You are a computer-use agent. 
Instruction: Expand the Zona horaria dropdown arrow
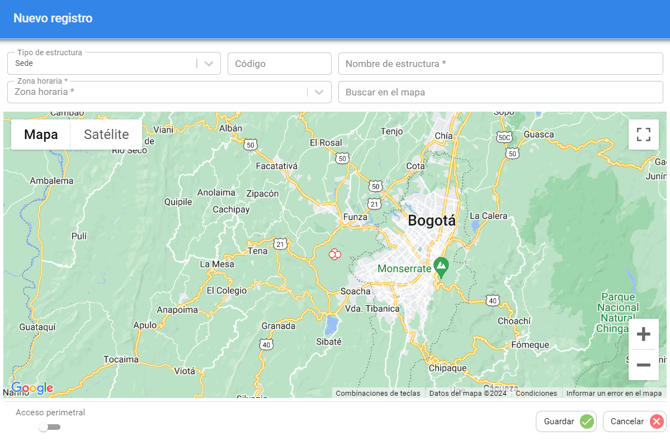tap(319, 92)
